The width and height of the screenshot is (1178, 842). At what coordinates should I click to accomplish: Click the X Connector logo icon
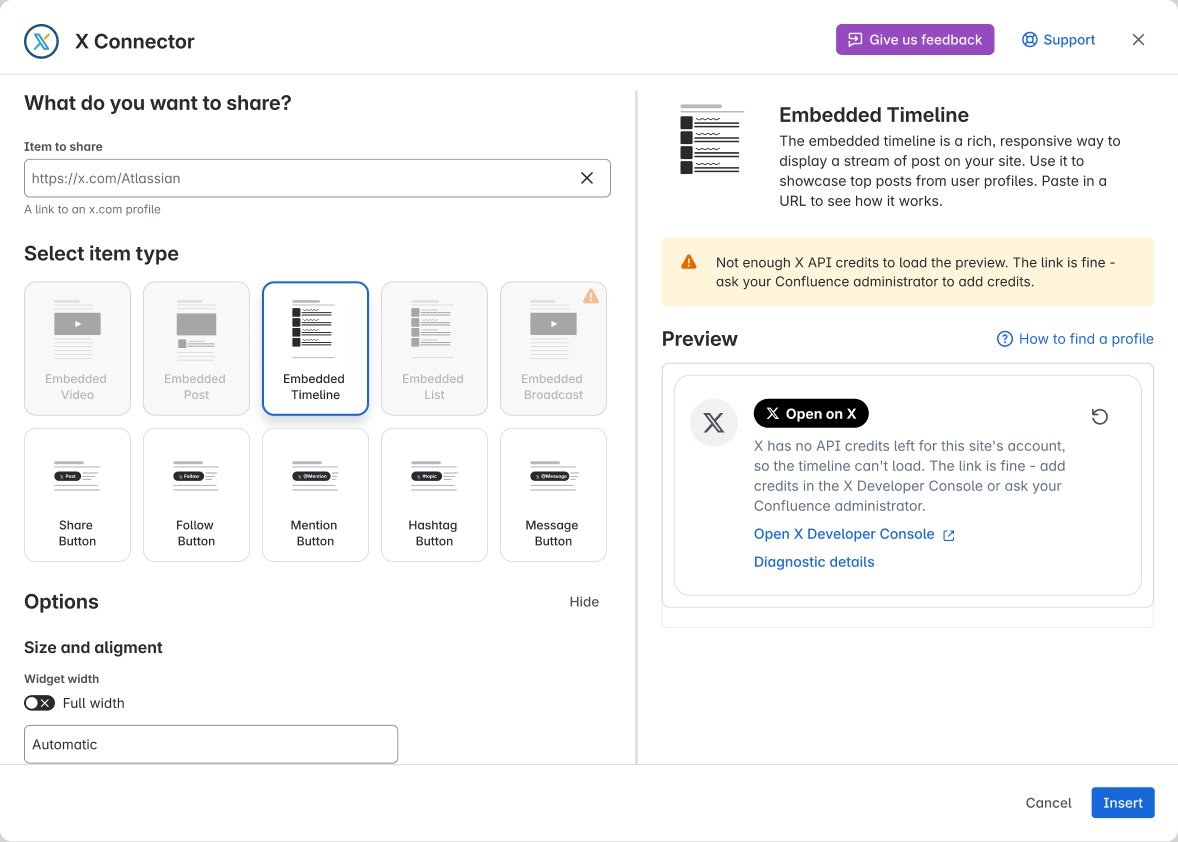(x=41, y=41)
